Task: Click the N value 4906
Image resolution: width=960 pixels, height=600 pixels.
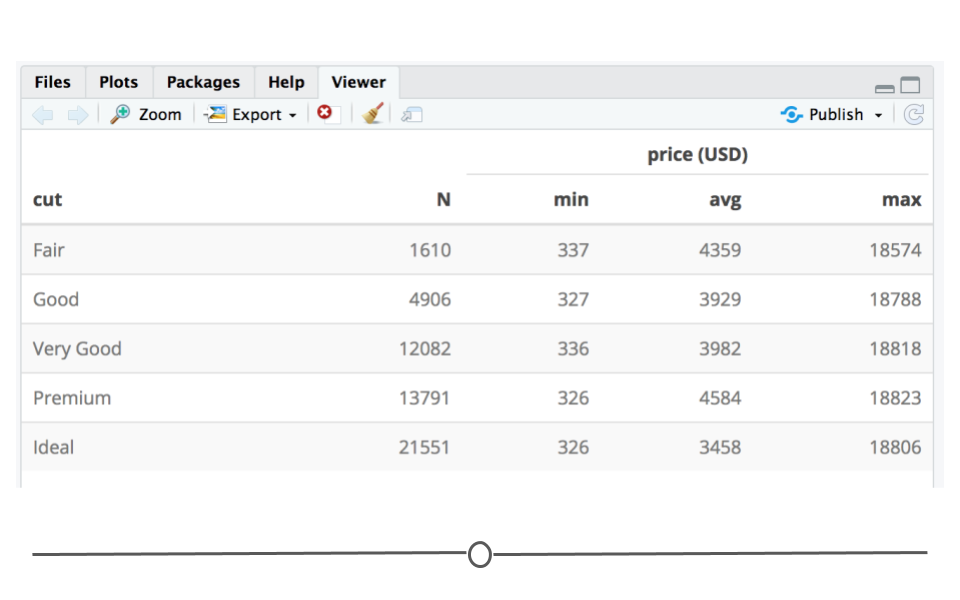Action: [430, 299]
